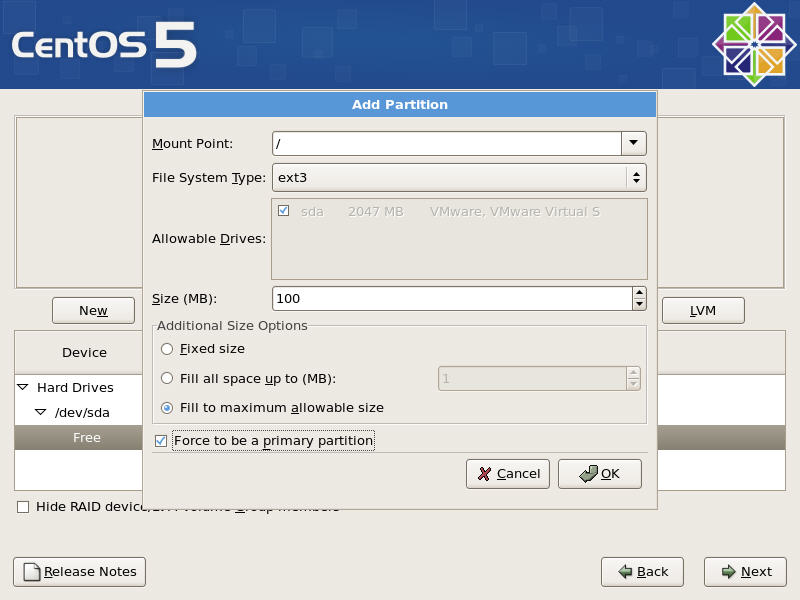This screenshot has width=800, height=600.
Task: Increase Size (MB) with up arrow
Action: [639, 293]
